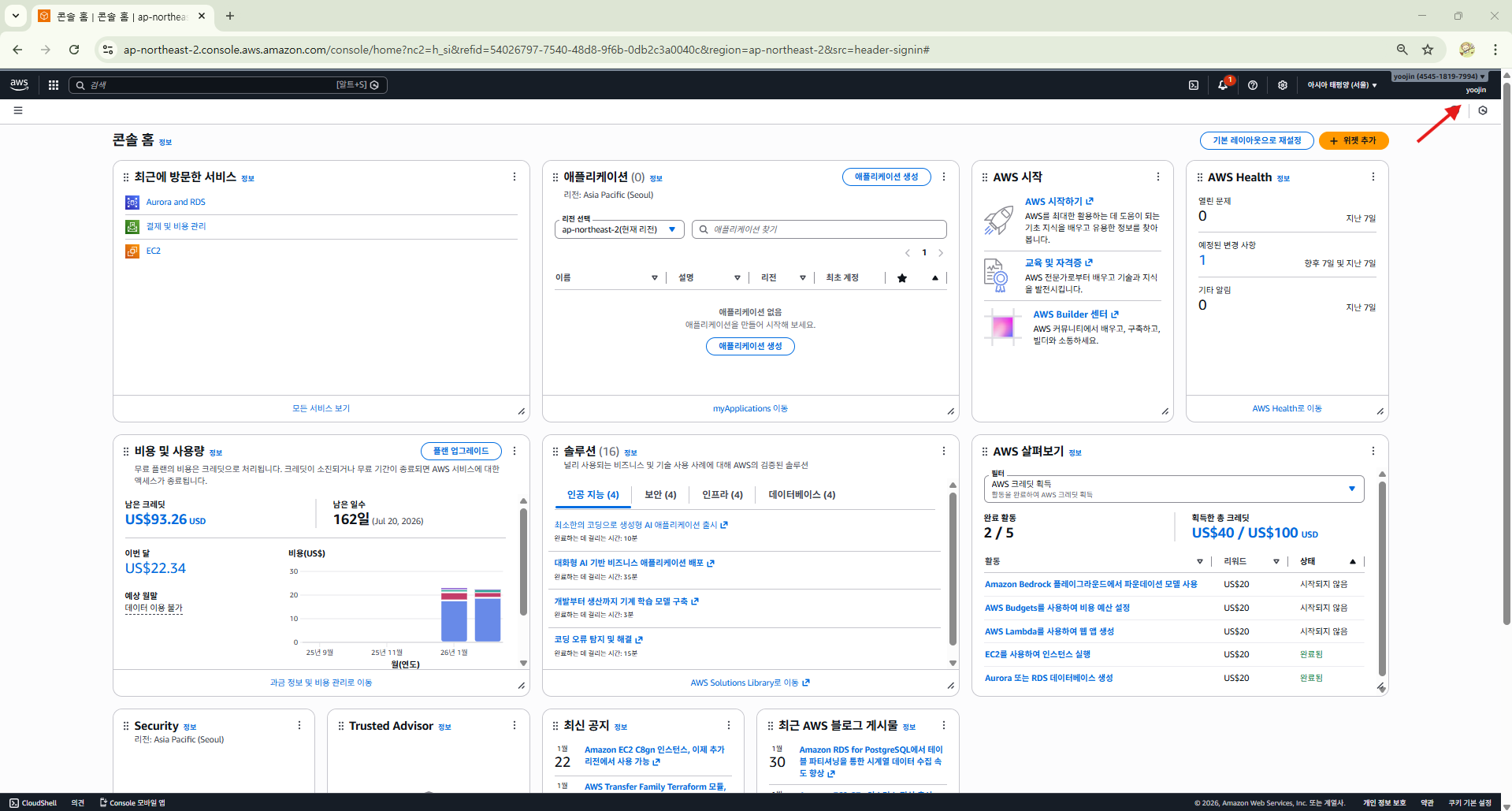
Task: Click the 솔루션 widget vertical scrollbar
Action: 953,567
